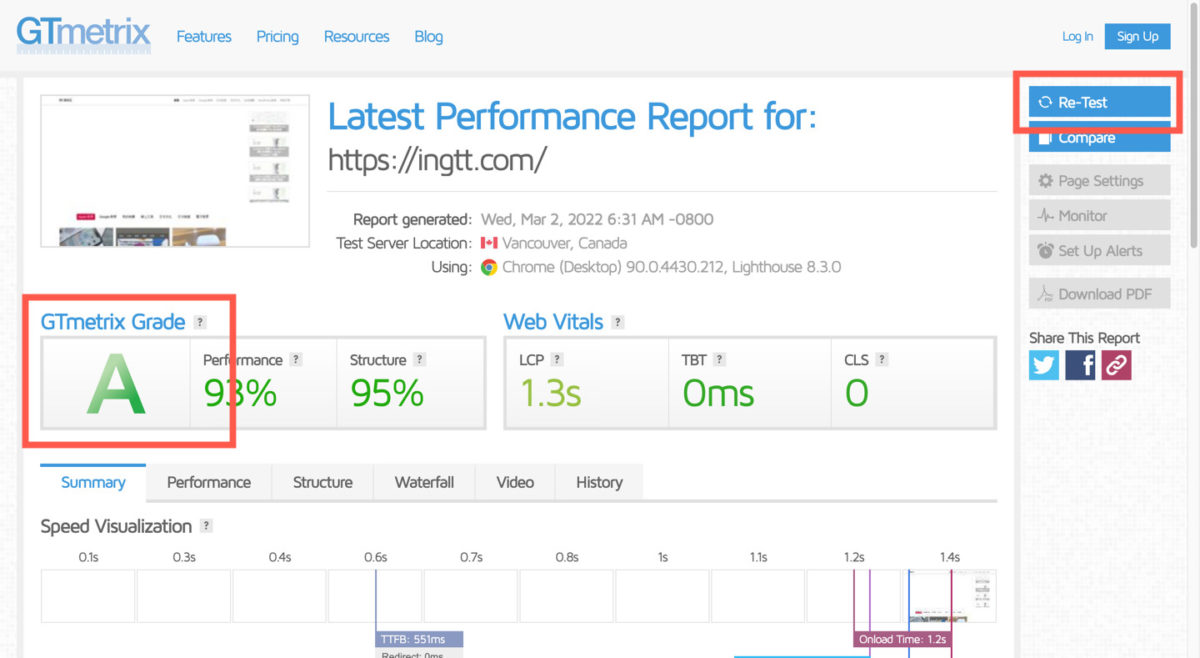Open LCP help question mark
Viewport: 1200px width, 658px height.
557,360
